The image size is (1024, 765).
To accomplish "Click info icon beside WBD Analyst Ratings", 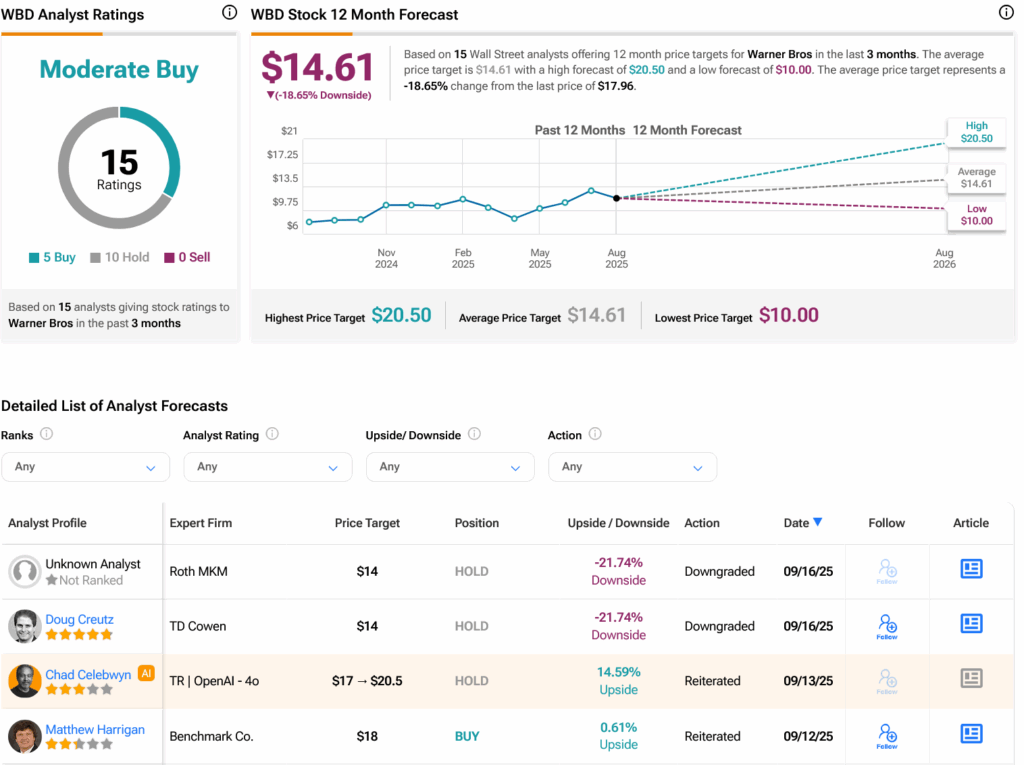I will tap(229, 13).
